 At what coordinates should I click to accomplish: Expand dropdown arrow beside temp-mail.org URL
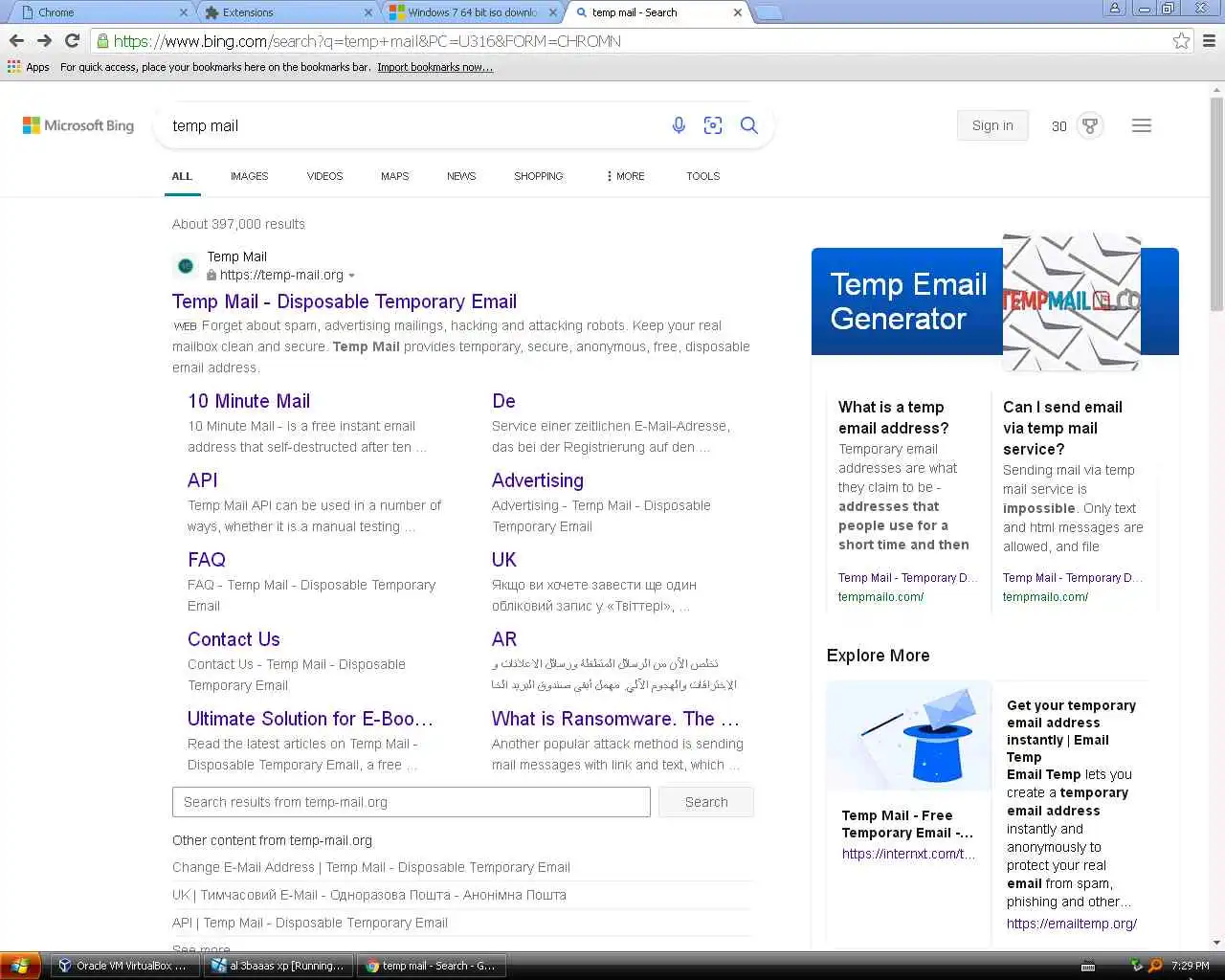352,276
